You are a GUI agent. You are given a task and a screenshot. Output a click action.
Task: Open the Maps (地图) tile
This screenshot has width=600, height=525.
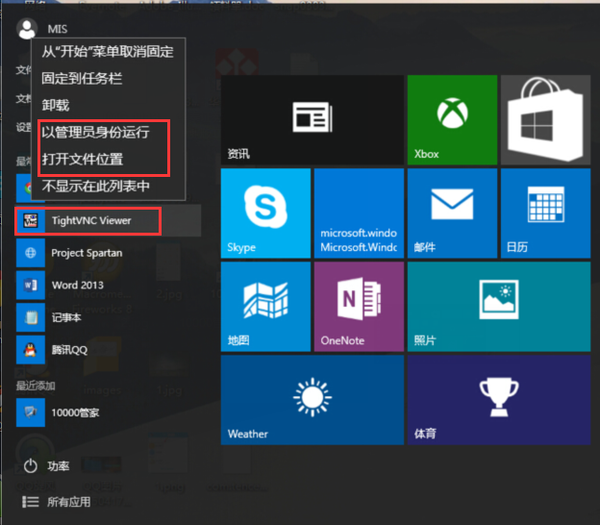click(266, 307)
